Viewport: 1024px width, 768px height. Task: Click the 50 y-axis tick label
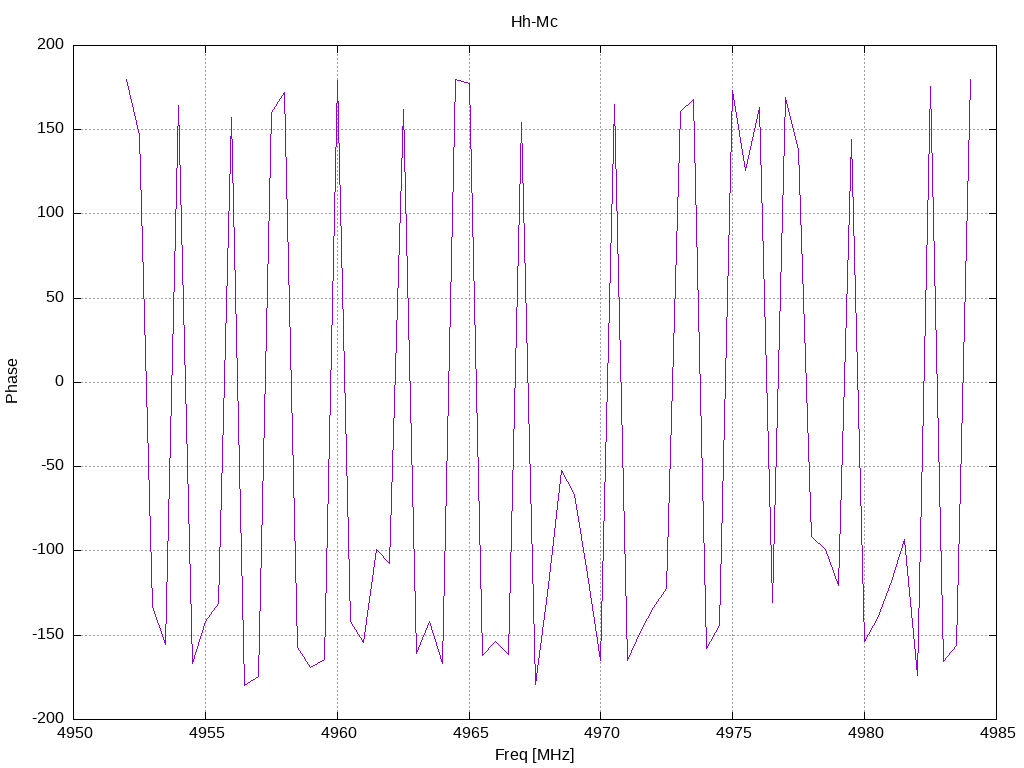point(56,297)
